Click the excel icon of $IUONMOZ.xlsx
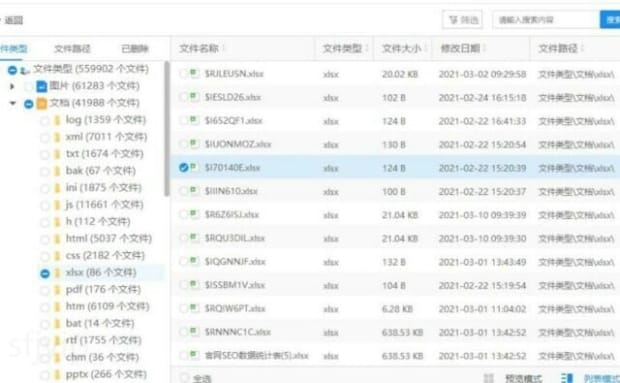 (x=194, y=143)
